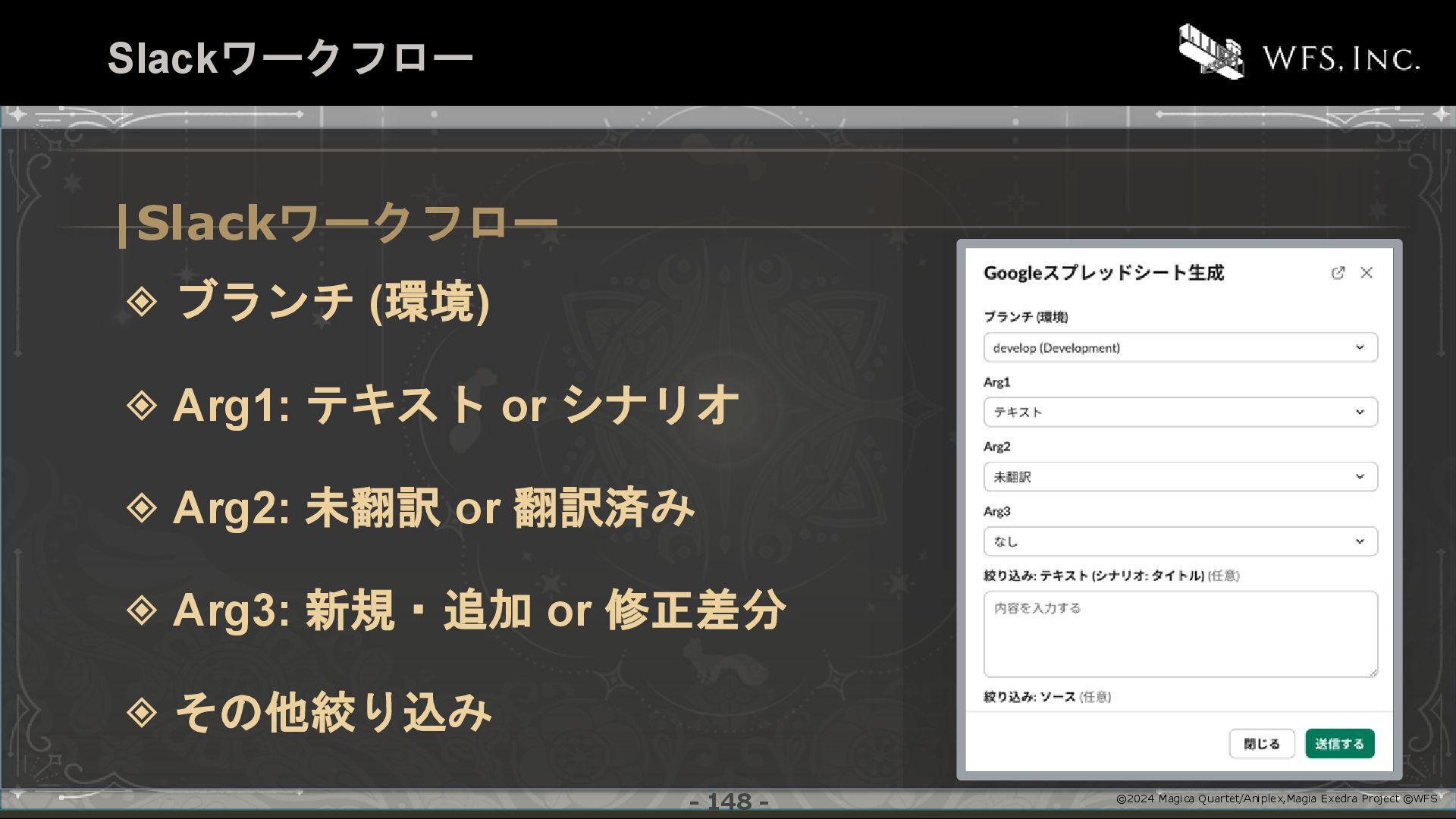This screenshot has height=819, width=1456.
Task: Click the gold Slackワークフロー section heading
Action: pos(338,223)
